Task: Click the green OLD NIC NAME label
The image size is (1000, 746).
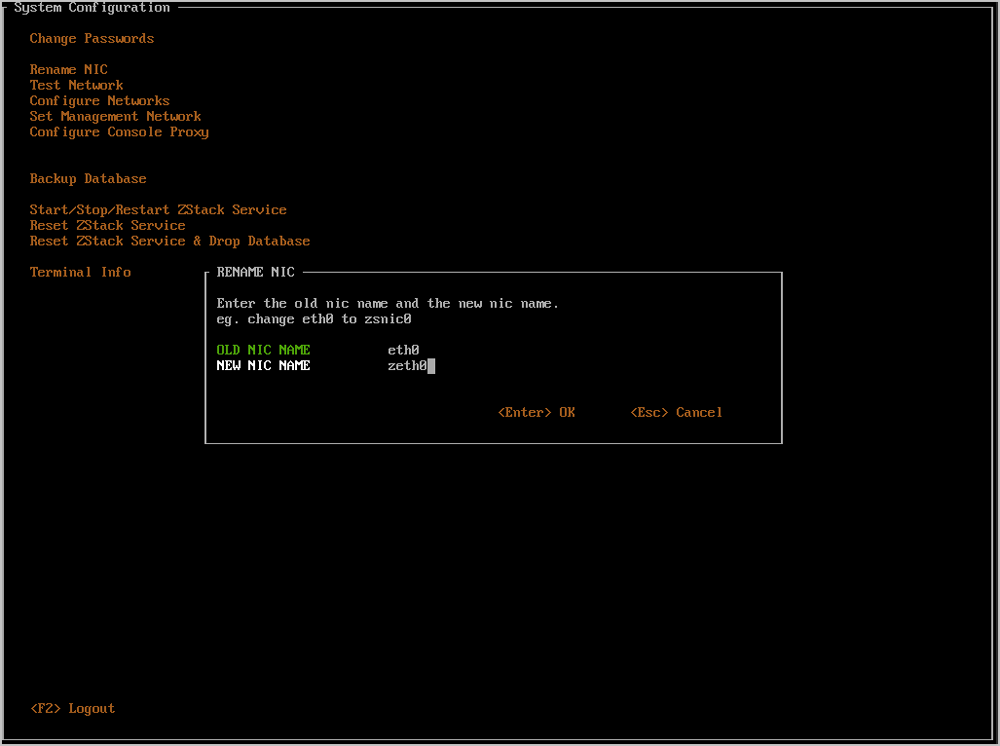Action: 263,350
